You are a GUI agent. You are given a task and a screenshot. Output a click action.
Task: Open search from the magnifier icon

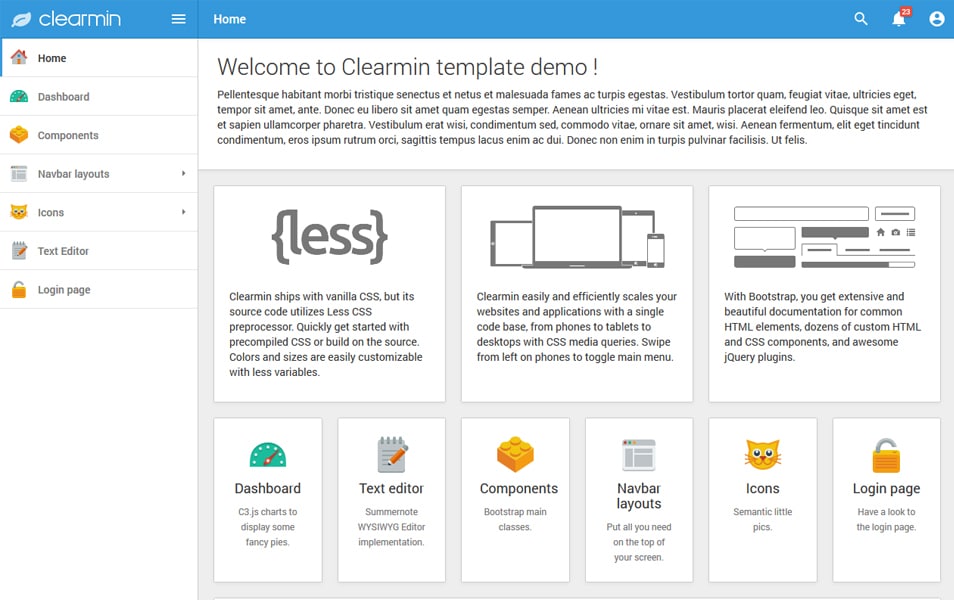[860, 18]
